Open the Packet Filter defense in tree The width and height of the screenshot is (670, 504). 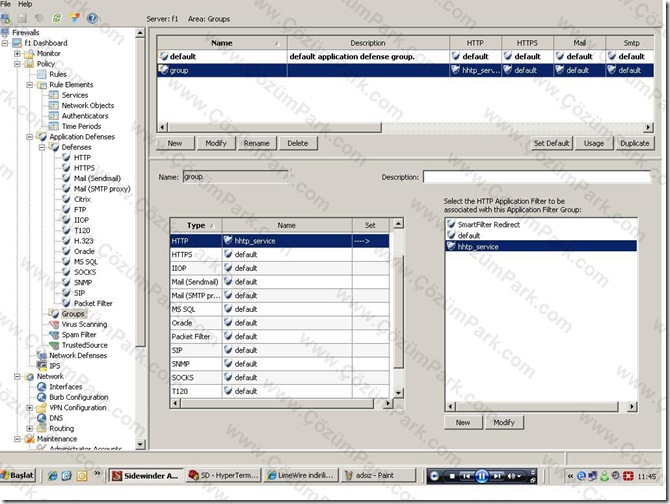[x=93, y=304]
